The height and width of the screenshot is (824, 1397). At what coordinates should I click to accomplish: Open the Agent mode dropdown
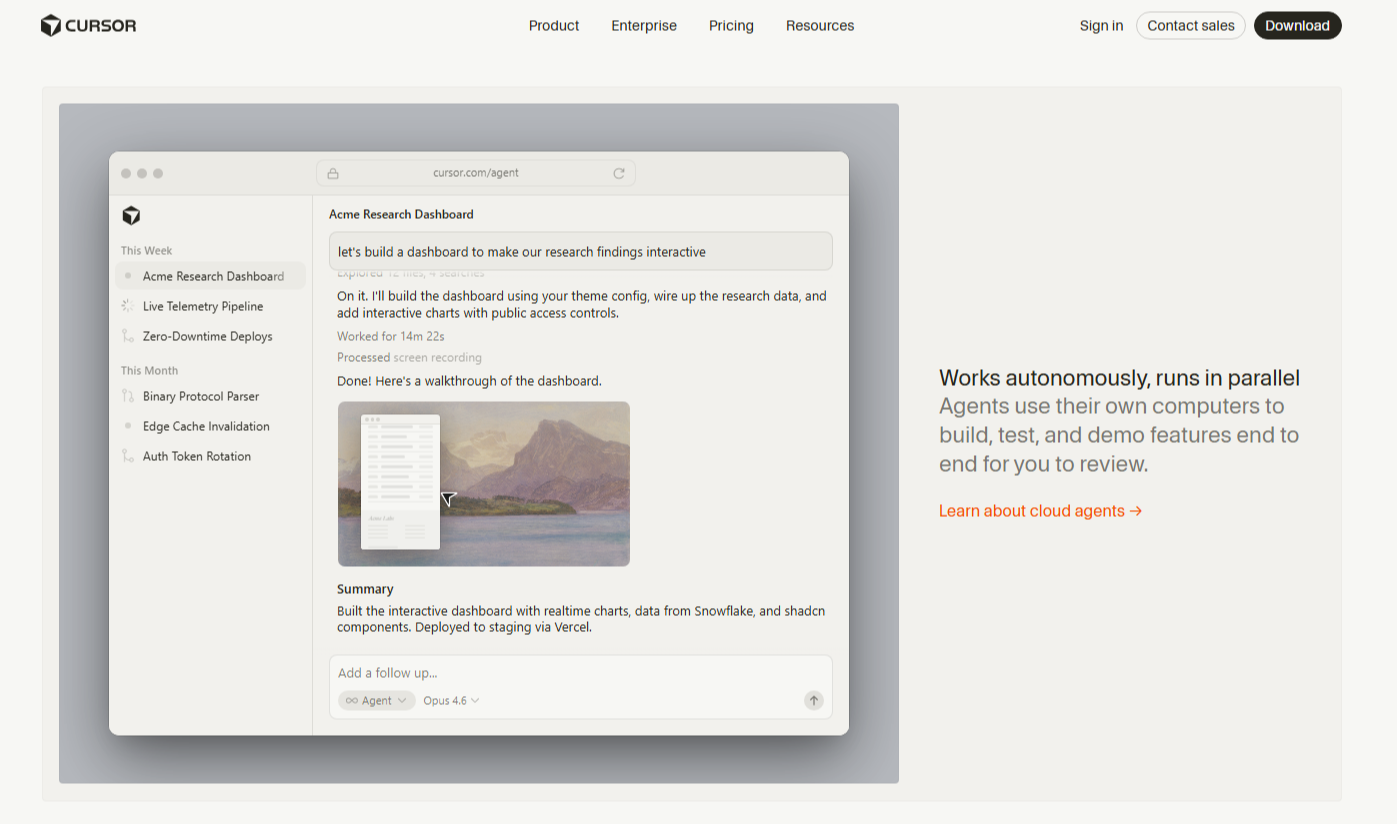pos(376,700)
